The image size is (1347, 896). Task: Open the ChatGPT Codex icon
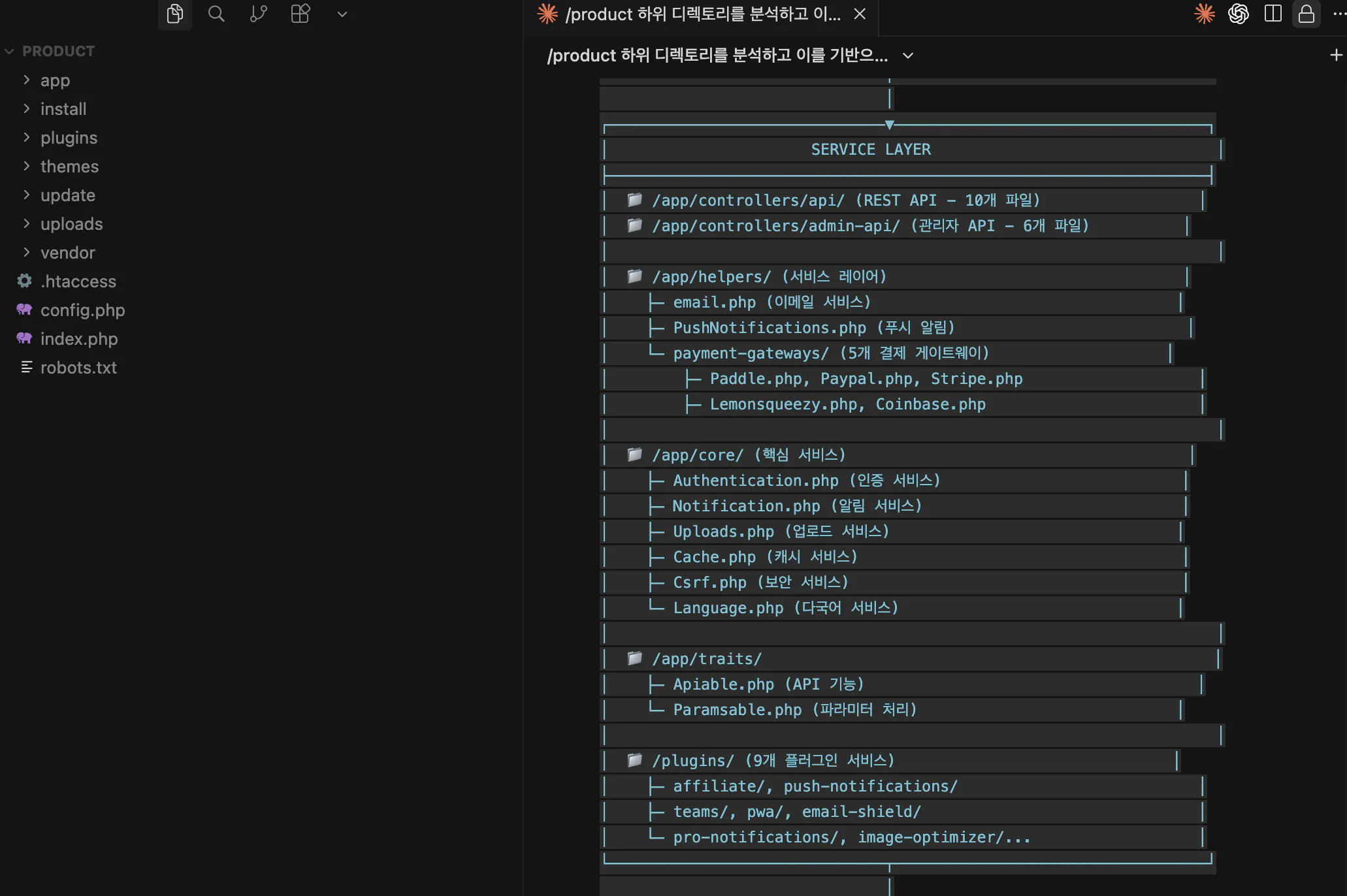(1239, 14)
